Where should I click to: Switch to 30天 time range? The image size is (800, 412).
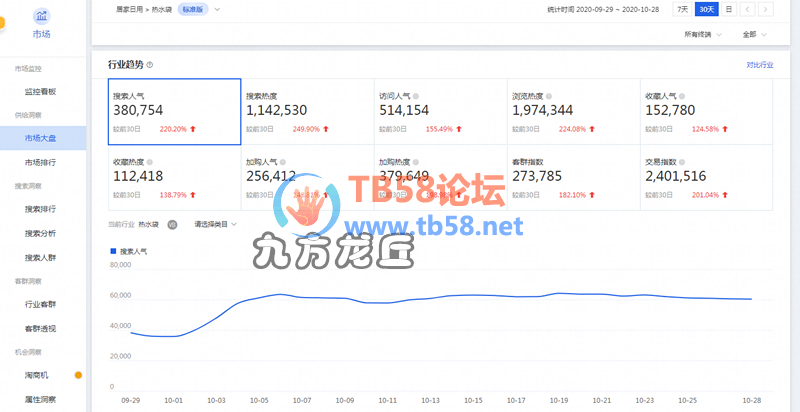(707, 9)
